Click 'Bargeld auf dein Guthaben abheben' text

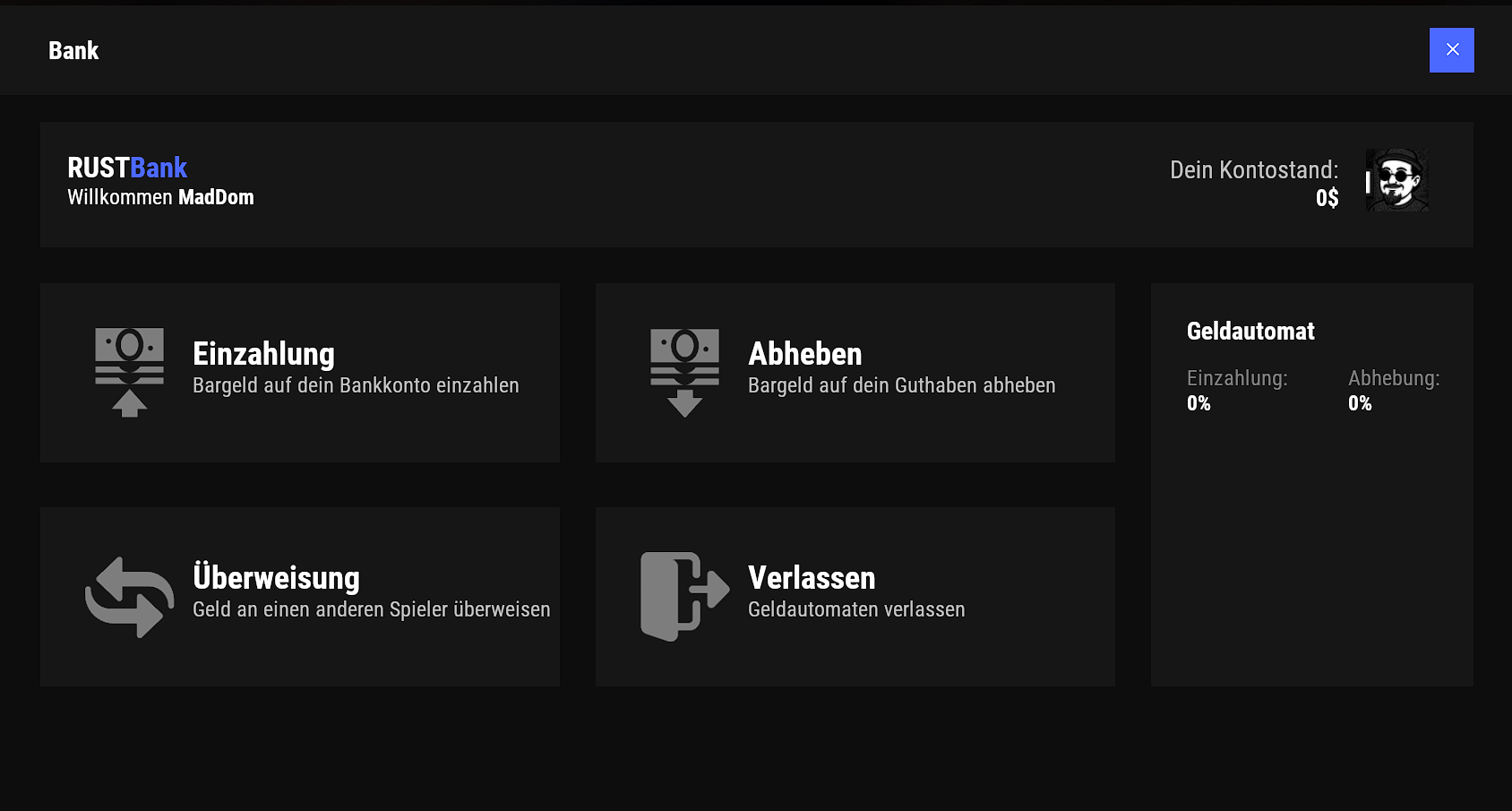901,385
